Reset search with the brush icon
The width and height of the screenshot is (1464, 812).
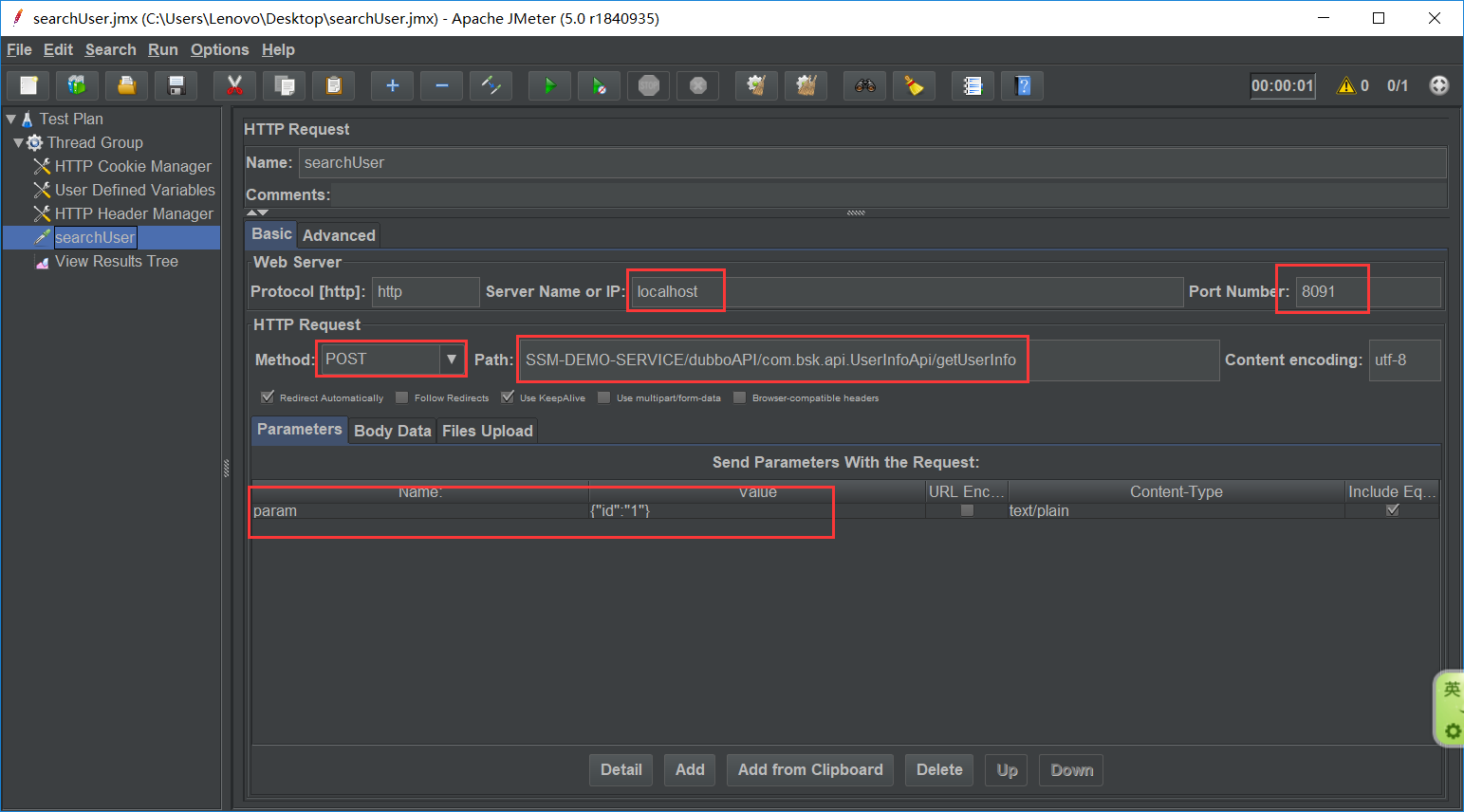pyautogui.click(x=915, y=85)
